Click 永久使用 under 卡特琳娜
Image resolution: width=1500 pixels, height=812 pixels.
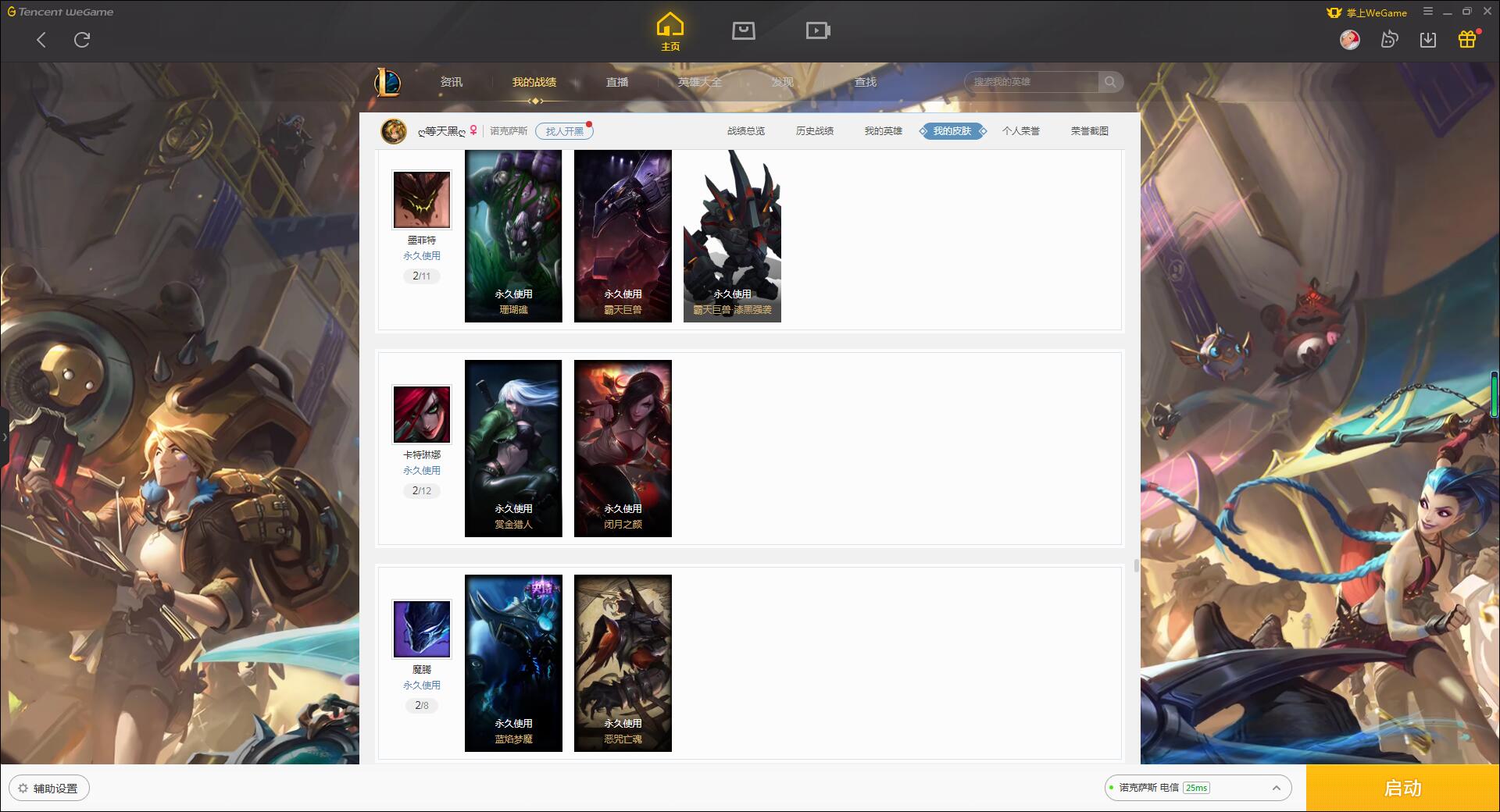[x=422, y=471]
